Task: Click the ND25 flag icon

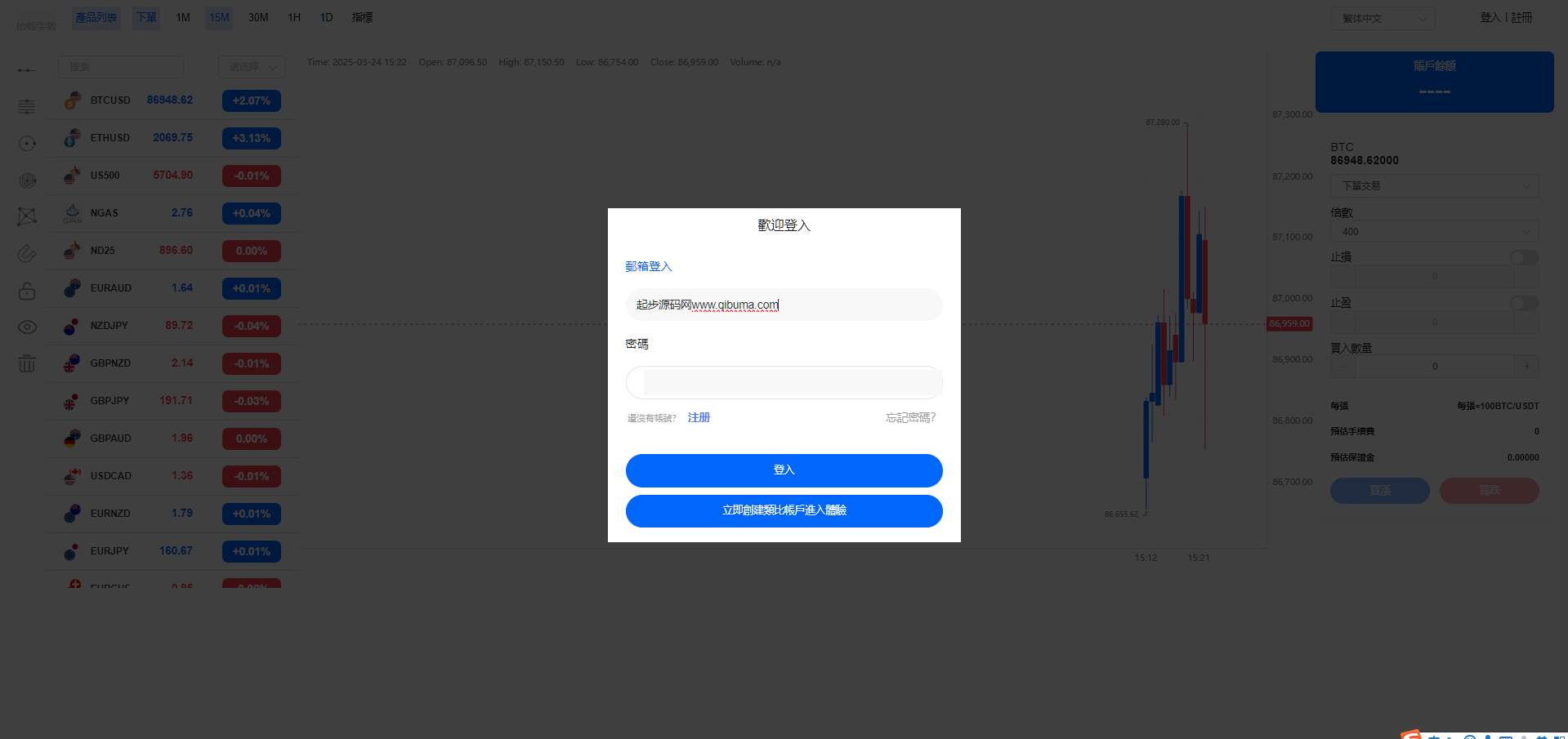Action: click(73, 251)
